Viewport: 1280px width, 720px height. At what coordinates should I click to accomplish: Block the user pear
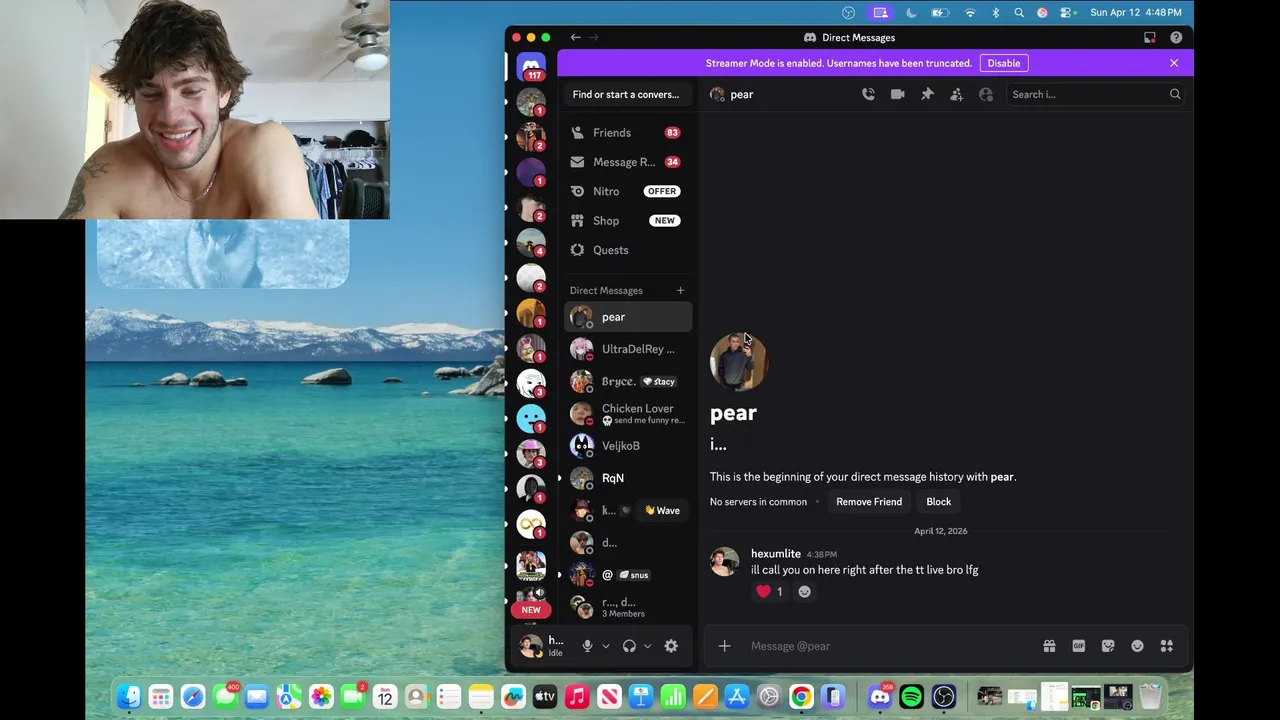coord(938,502)
